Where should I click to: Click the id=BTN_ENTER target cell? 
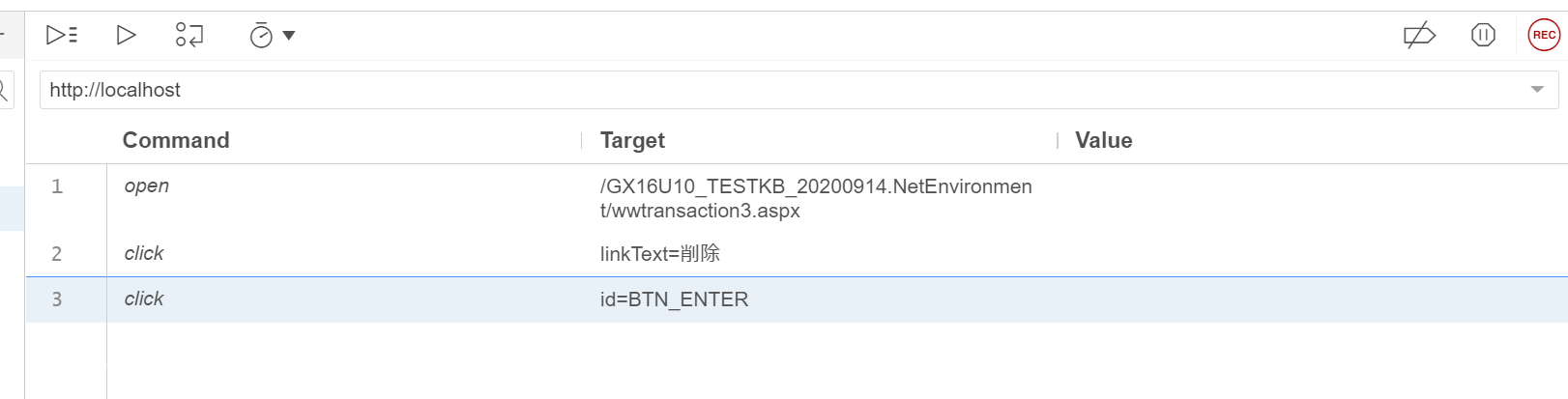[x=674, y=299]
